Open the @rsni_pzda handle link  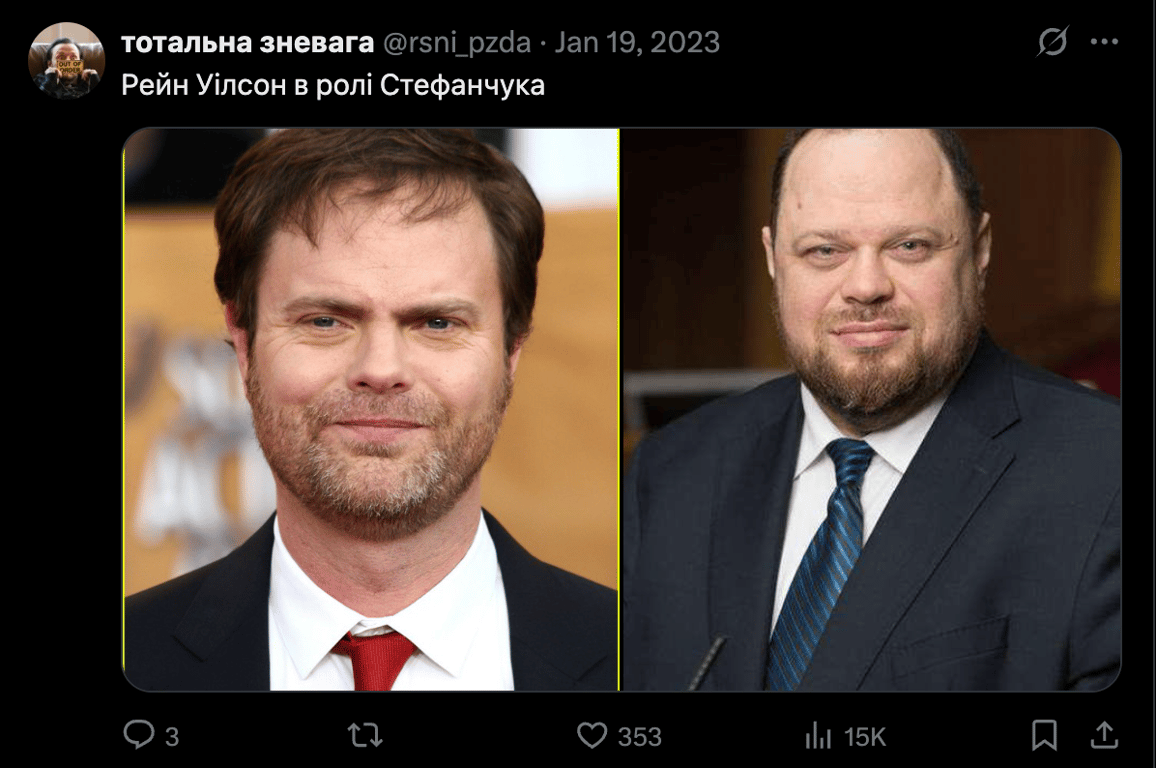click(456, 43)
